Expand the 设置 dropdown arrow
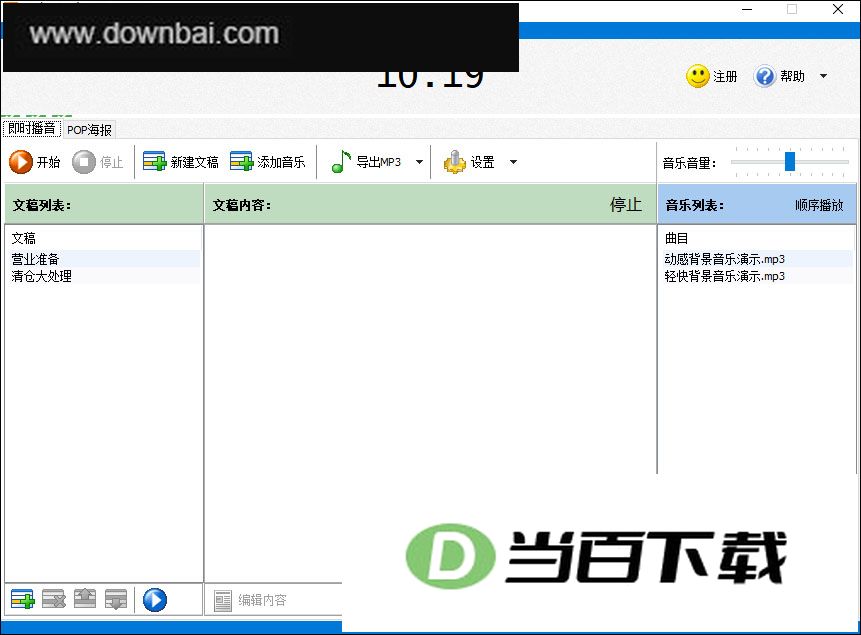The width and height of the screenshot is (861, 635). tap(513, 162)
